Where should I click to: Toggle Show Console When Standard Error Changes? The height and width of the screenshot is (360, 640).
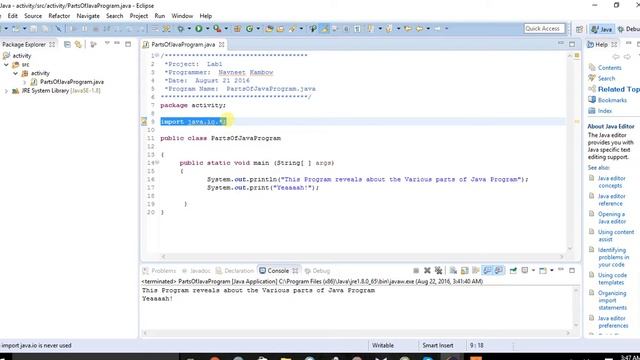coord(499,270)
